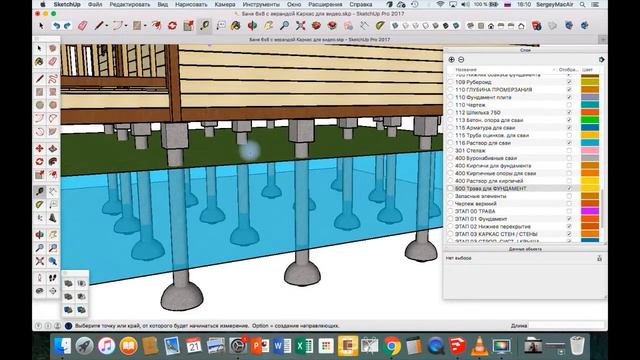Select the Arc tool in top toolbar
640x360 pixels.
118,26
